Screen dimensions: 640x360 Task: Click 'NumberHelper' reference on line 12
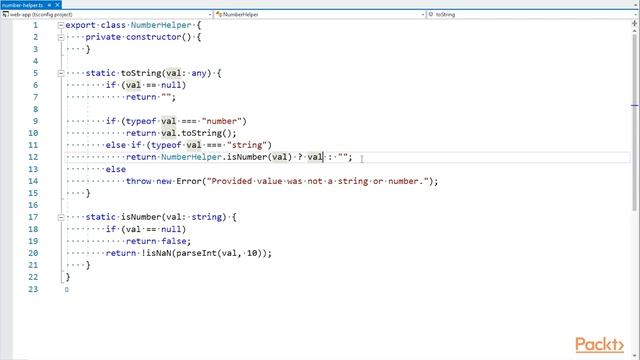(191, 157)
